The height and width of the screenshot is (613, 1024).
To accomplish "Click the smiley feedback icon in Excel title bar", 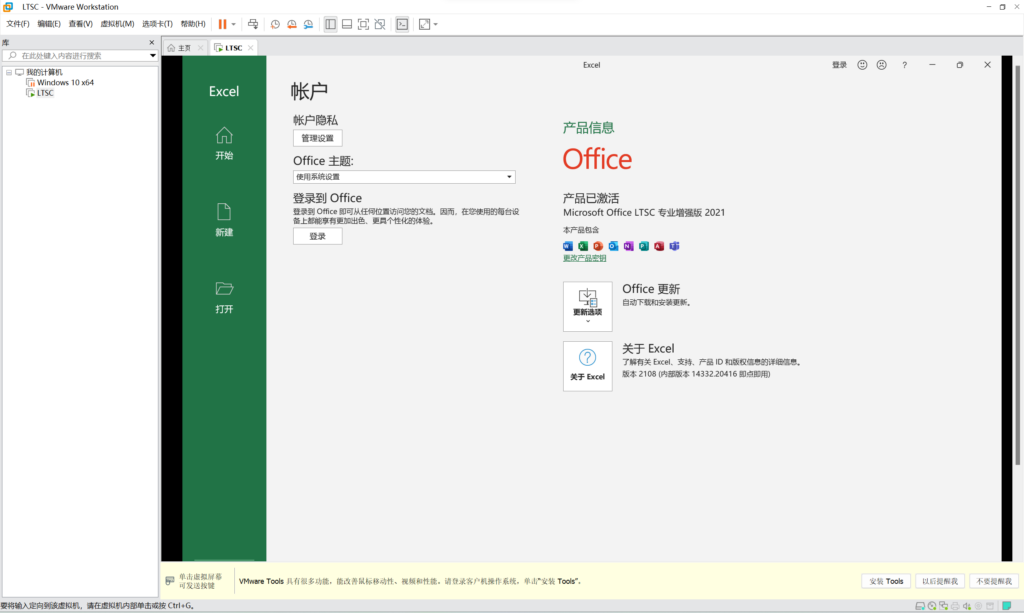I will pos(862,65).
